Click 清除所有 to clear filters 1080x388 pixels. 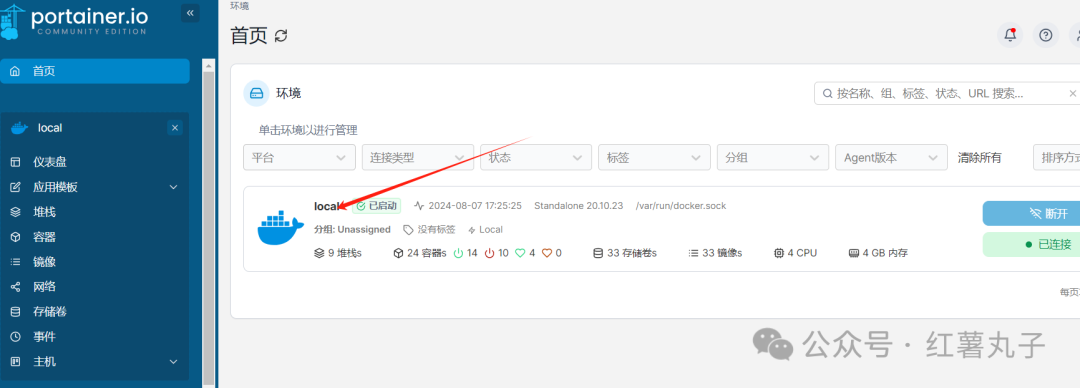[x=979, y=158]
